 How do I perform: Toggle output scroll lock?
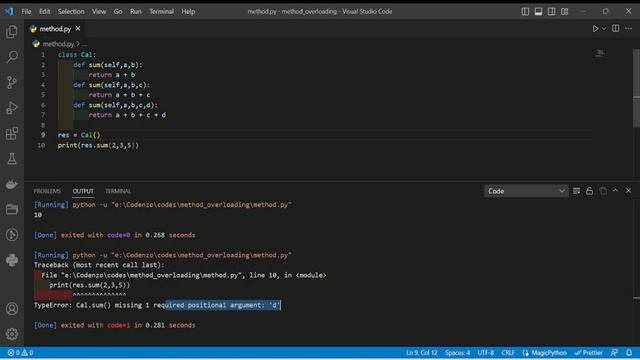point(589,191)
